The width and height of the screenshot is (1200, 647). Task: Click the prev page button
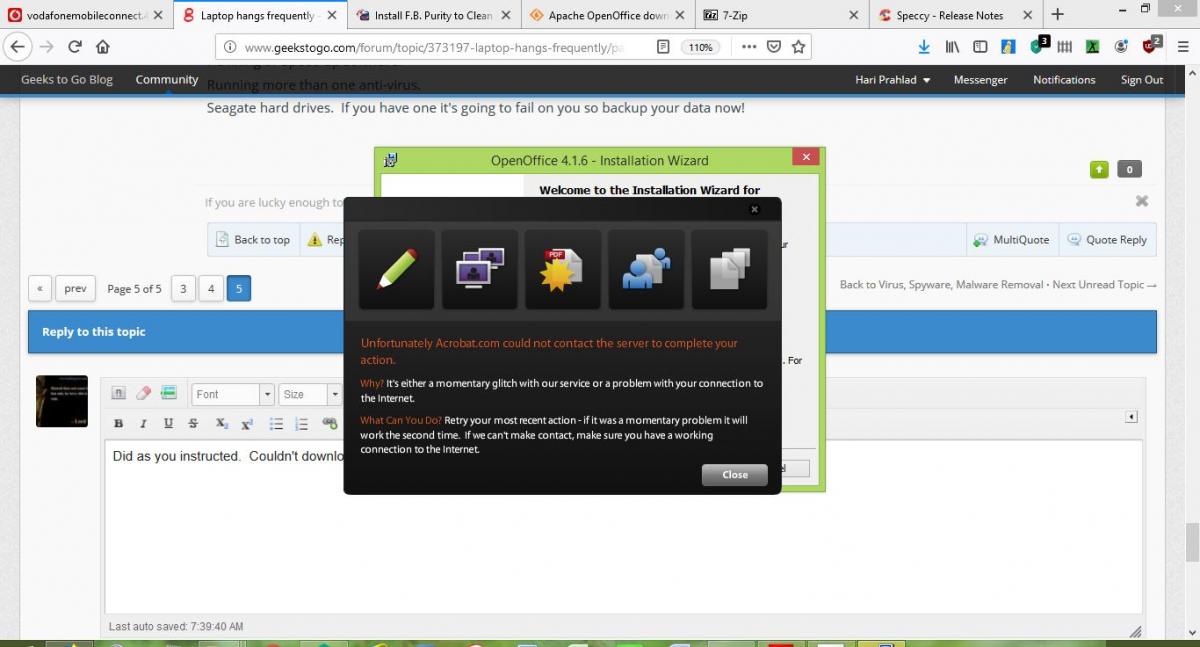pyautogui.click(x=75, y=289)
